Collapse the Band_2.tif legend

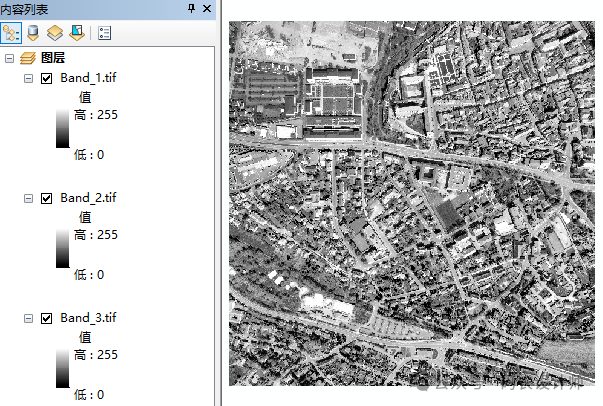[28, 198]
